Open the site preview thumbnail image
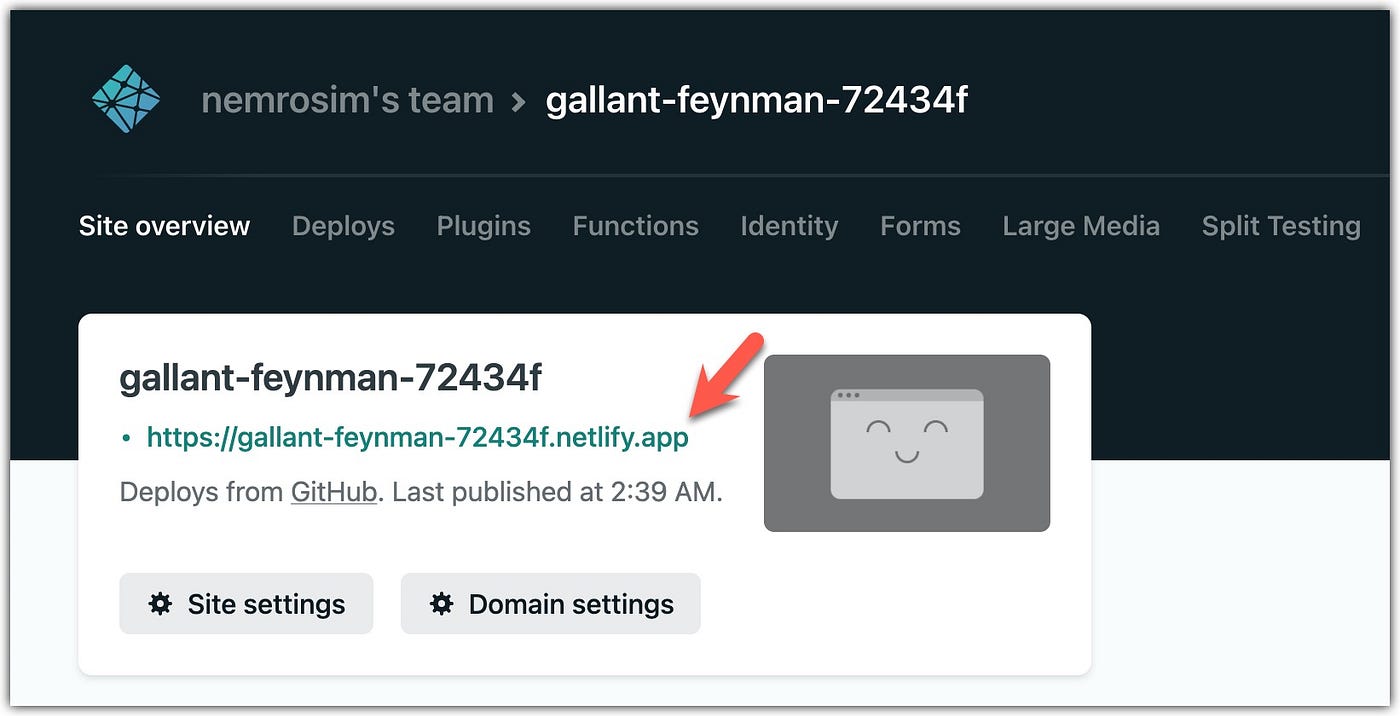The image size is (1400, 716). 906,443
